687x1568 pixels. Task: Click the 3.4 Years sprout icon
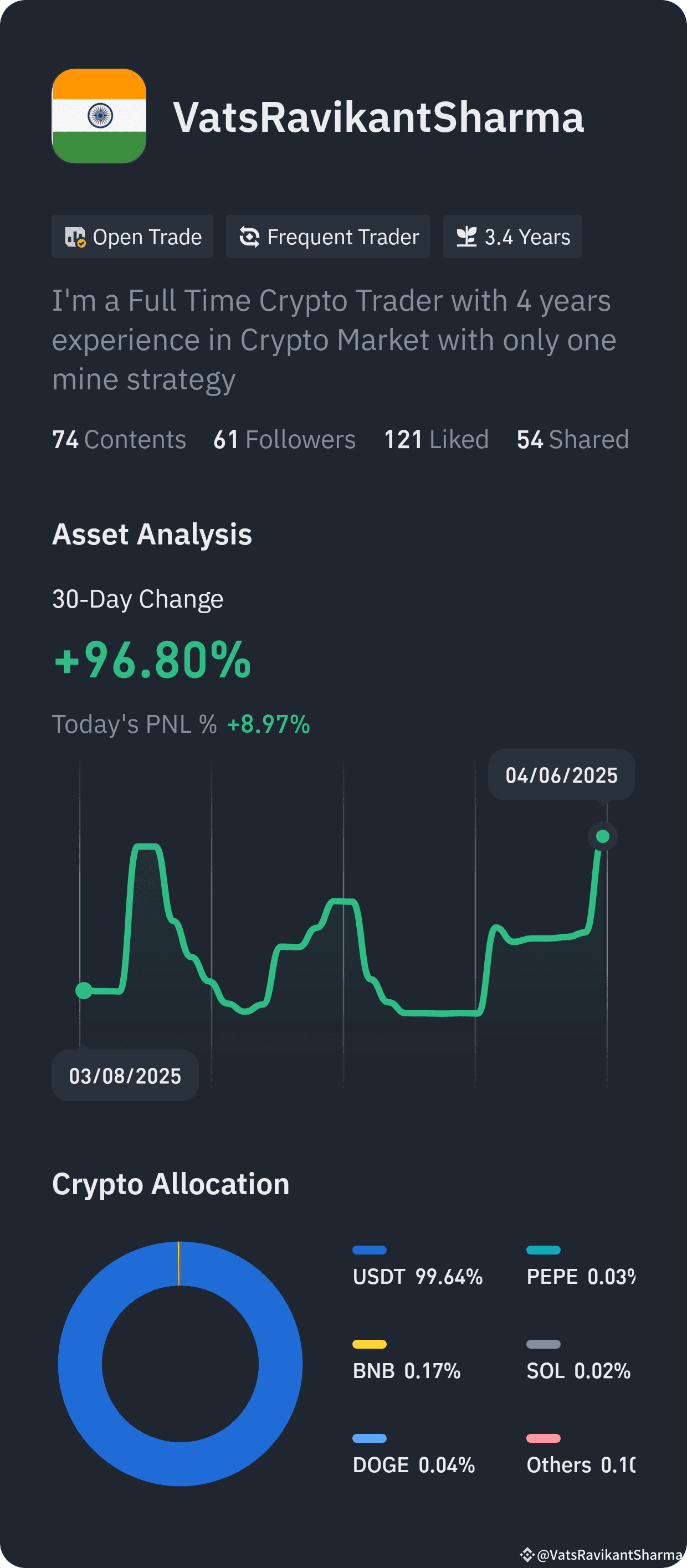coord(466,237)
